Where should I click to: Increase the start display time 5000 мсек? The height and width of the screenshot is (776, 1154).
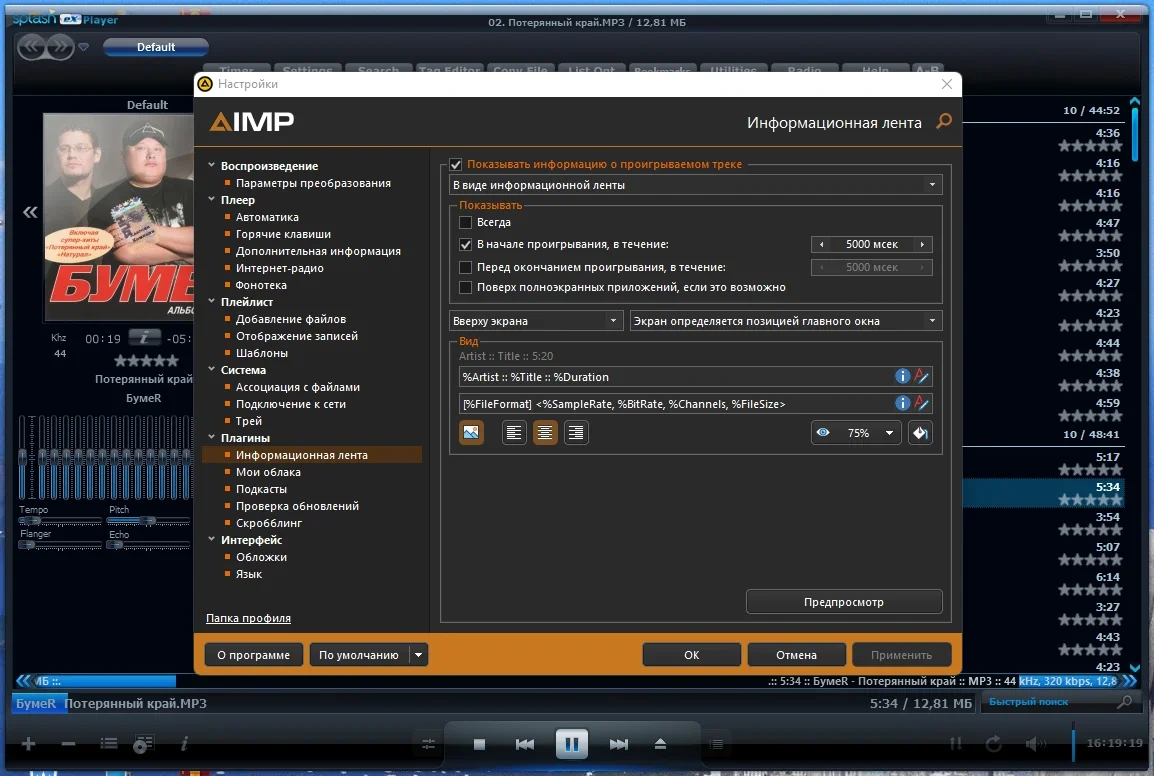coord(922,244)
